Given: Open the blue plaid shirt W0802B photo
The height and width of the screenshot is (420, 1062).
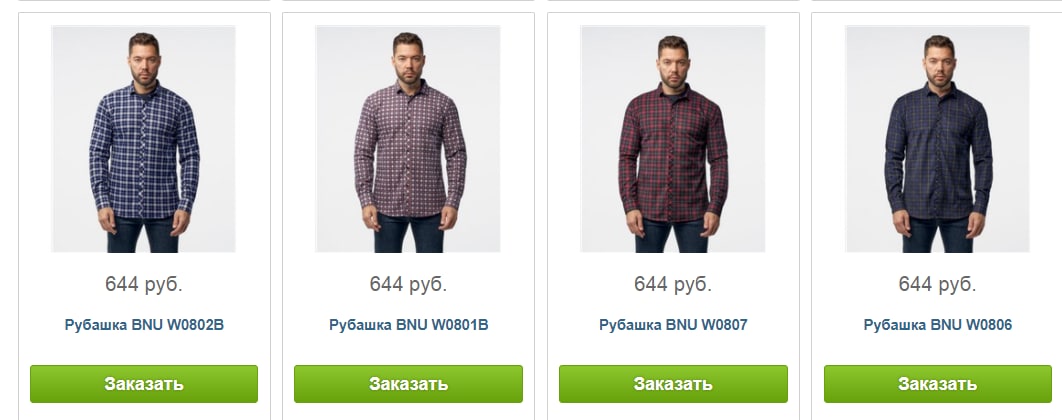Looking at the screenshot, I should (144, 139).
